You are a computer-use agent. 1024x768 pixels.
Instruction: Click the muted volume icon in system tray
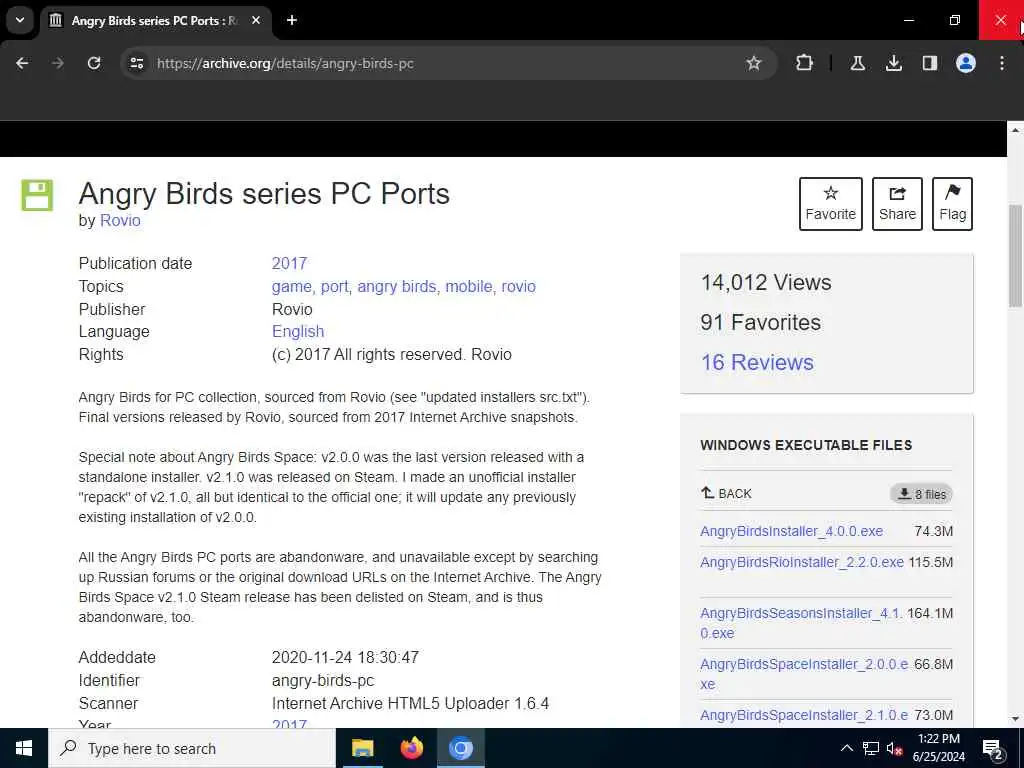point(895,748)
